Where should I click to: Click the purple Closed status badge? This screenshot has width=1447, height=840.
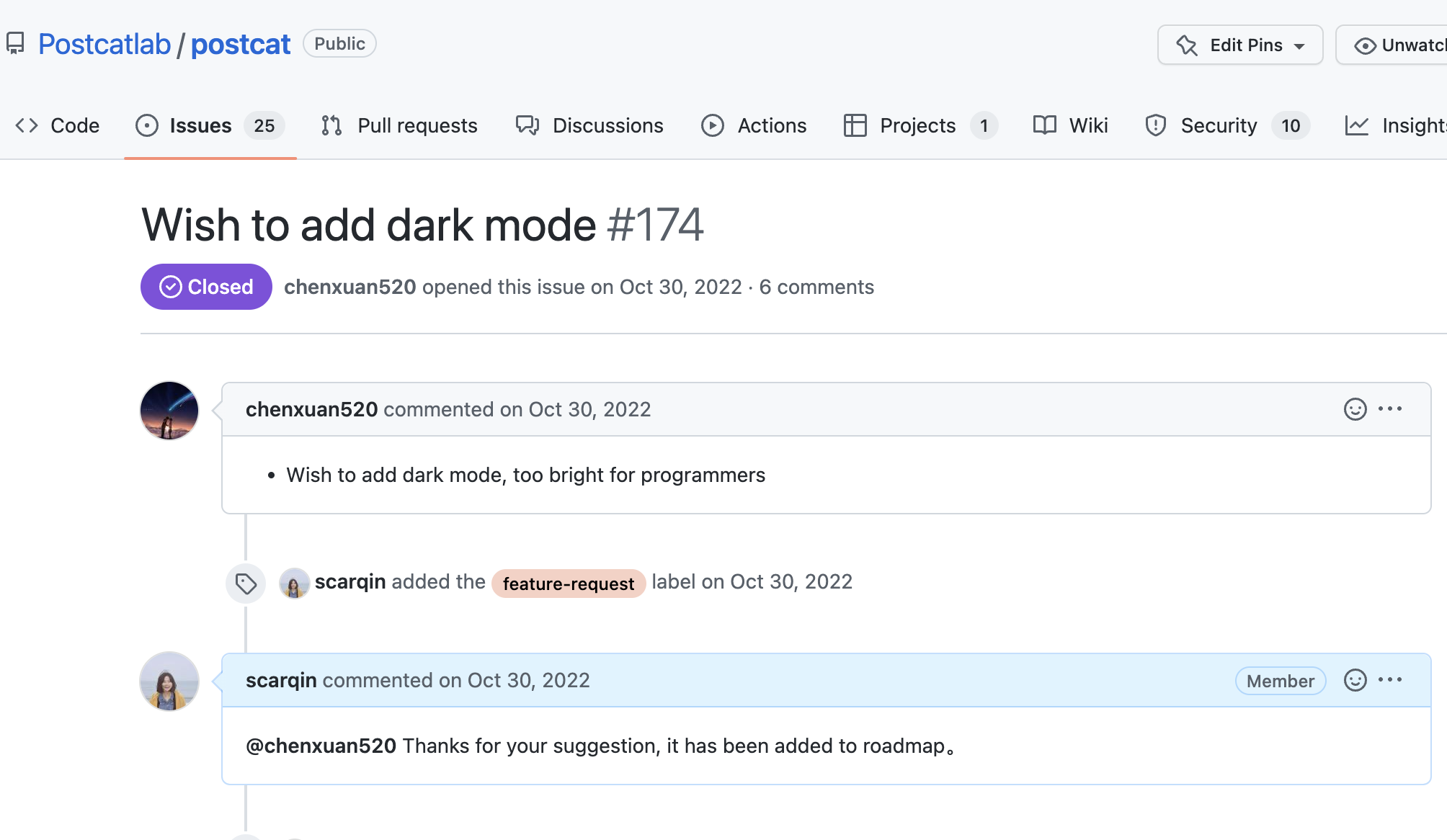pos(206,287)
